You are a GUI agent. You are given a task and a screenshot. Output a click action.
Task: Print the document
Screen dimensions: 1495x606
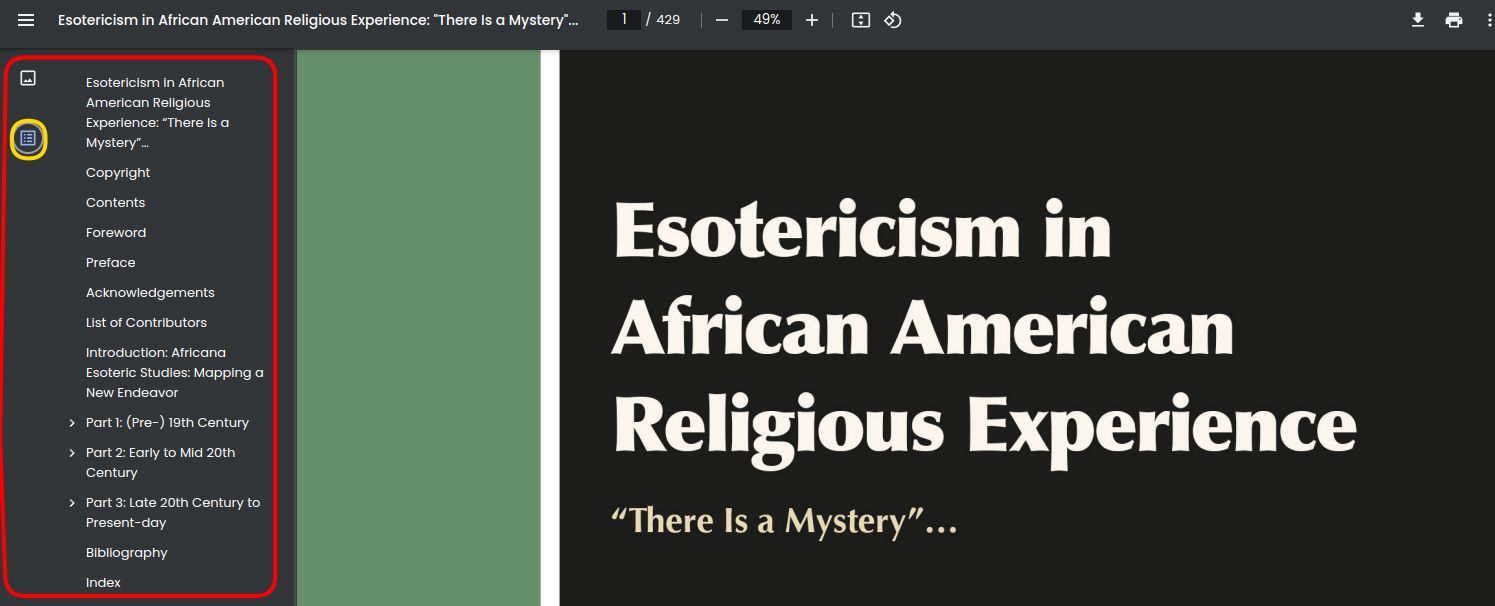coord(1454,20)
